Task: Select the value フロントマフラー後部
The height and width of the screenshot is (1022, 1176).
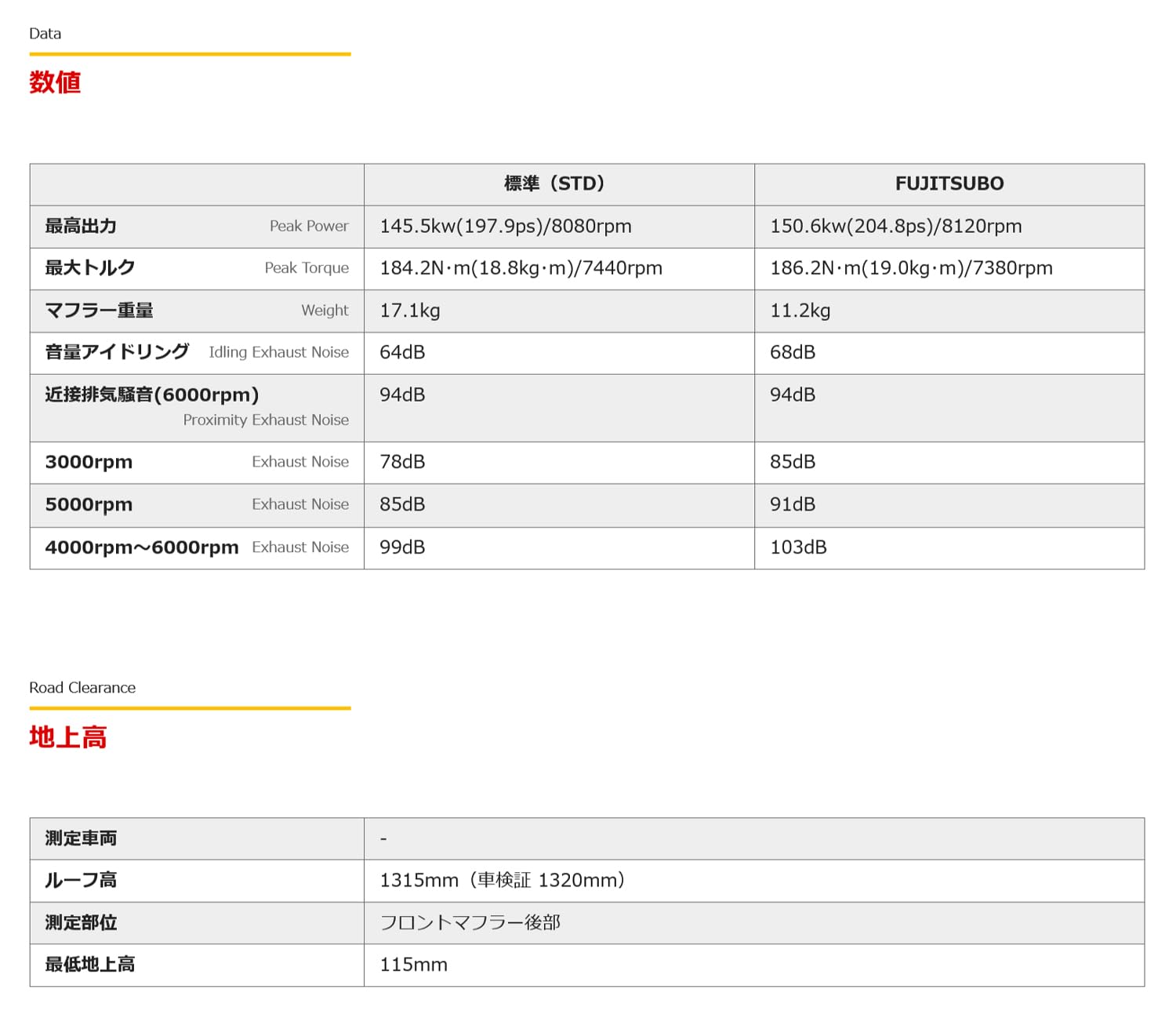Action: coord(470,922)
